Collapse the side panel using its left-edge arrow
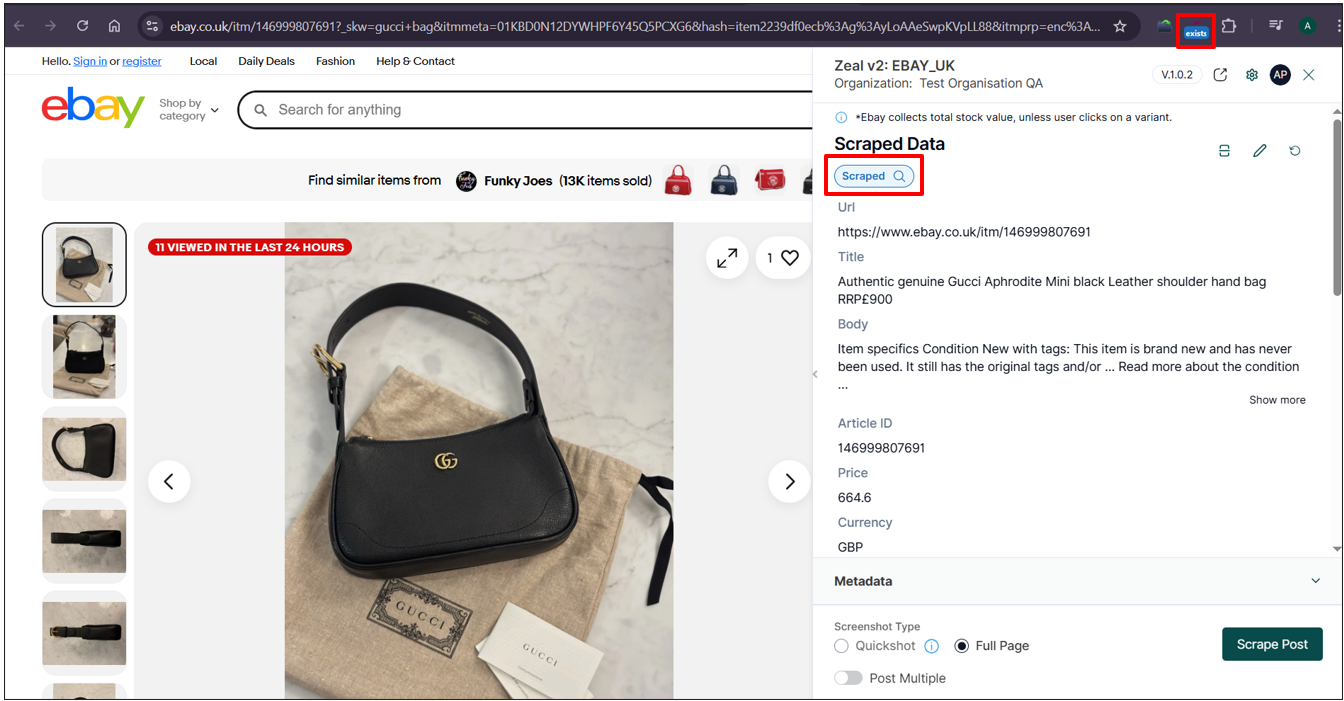 pos(815,374)
